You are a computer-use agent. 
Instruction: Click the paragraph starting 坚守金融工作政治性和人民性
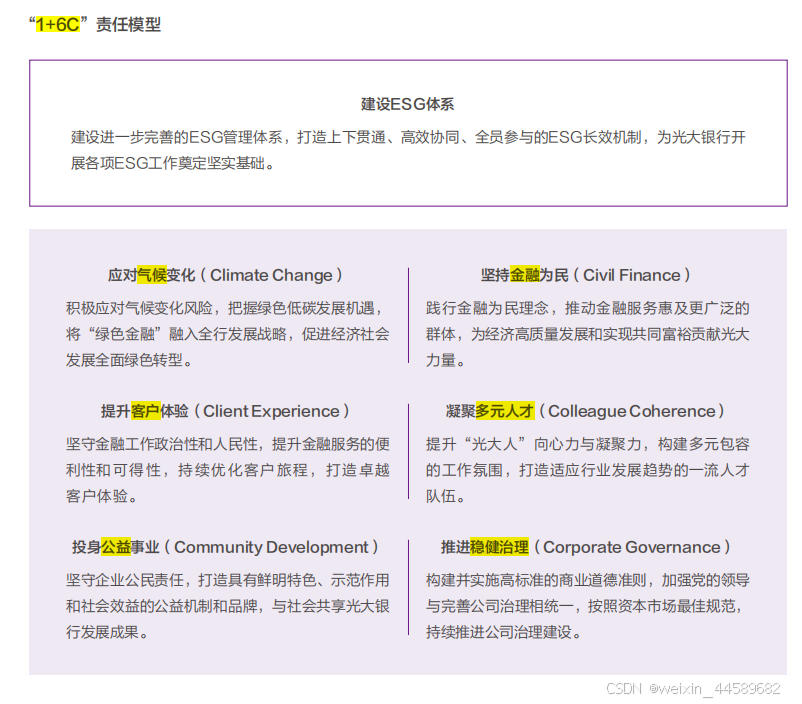click(228, 470)
